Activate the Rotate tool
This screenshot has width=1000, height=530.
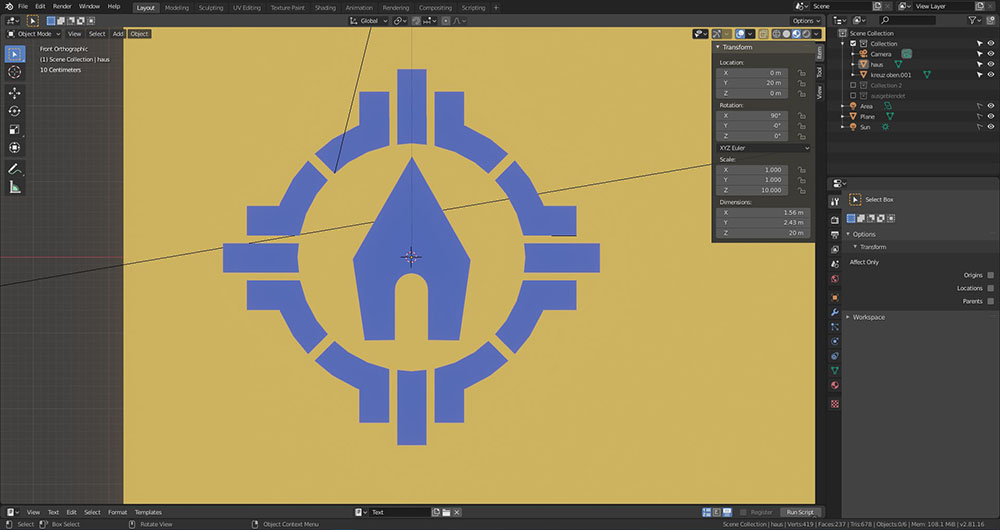15,111
